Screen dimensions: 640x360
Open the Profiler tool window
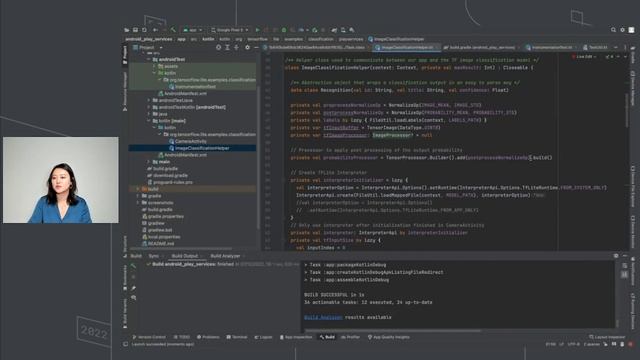pyautogui.click(x=350, y=337)
